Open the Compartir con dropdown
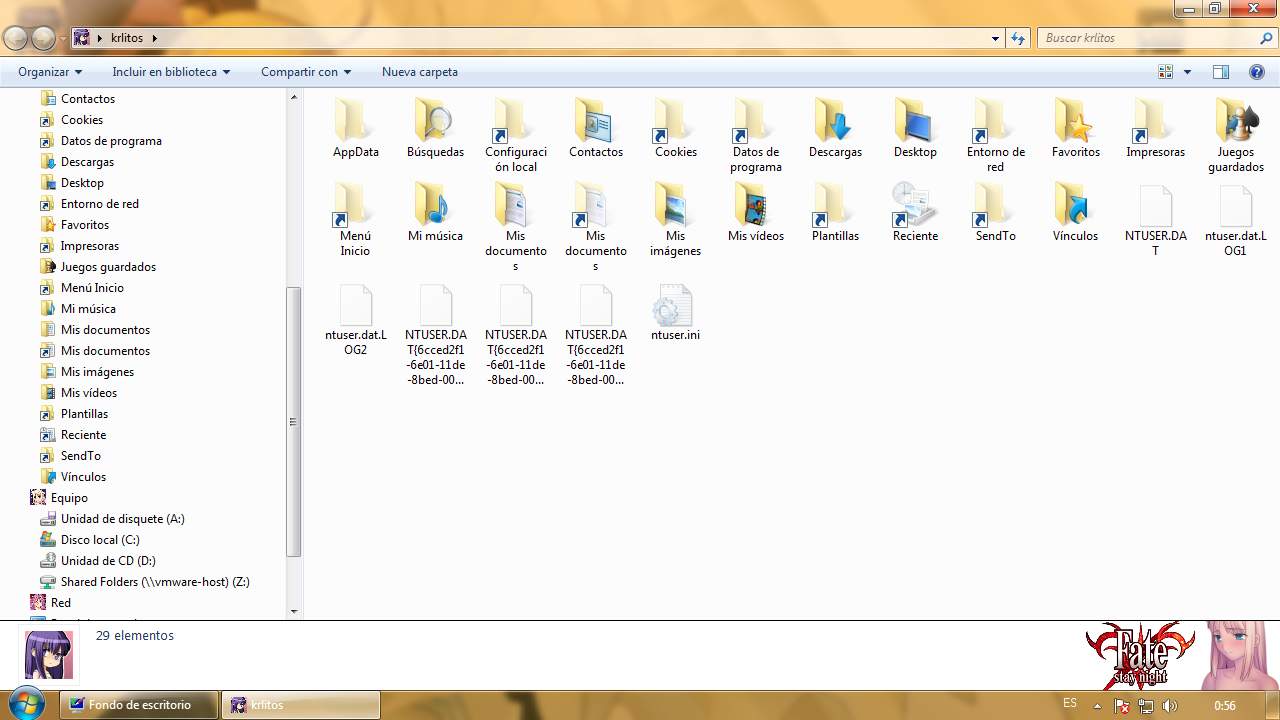 (x=306, y=72)
